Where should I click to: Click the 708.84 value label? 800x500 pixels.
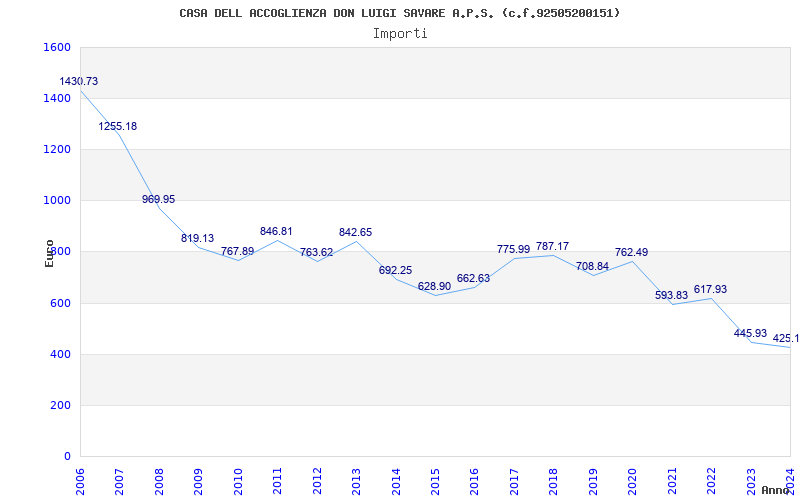592,266
